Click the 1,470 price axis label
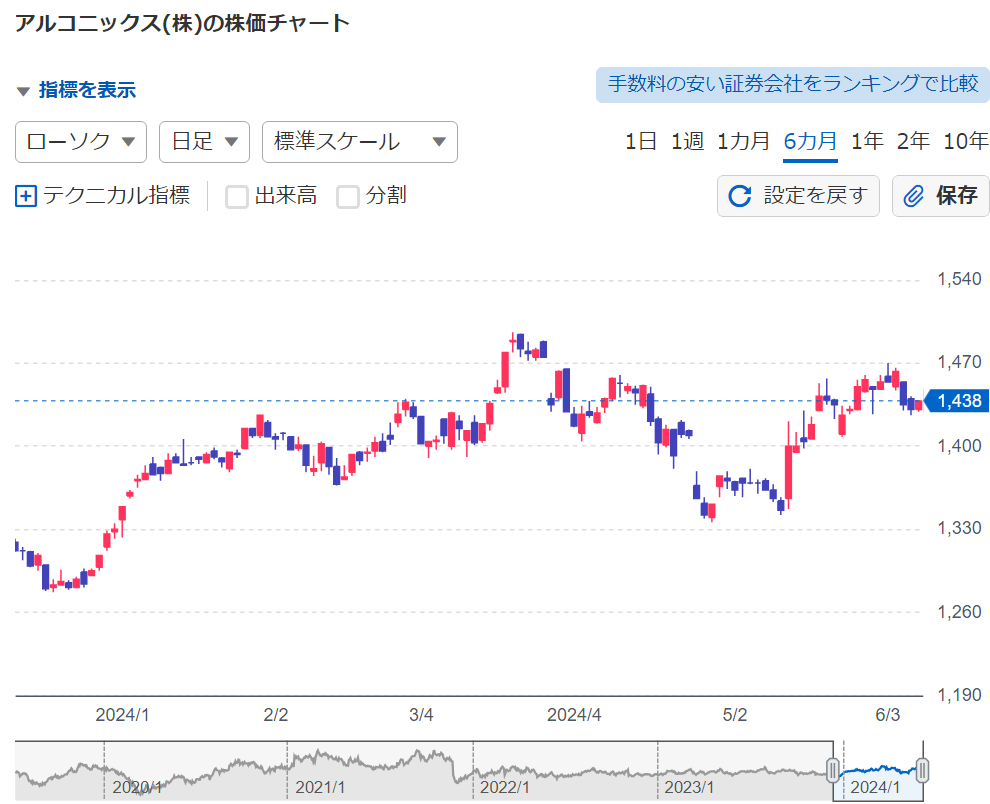 click(x=959, y=362)
